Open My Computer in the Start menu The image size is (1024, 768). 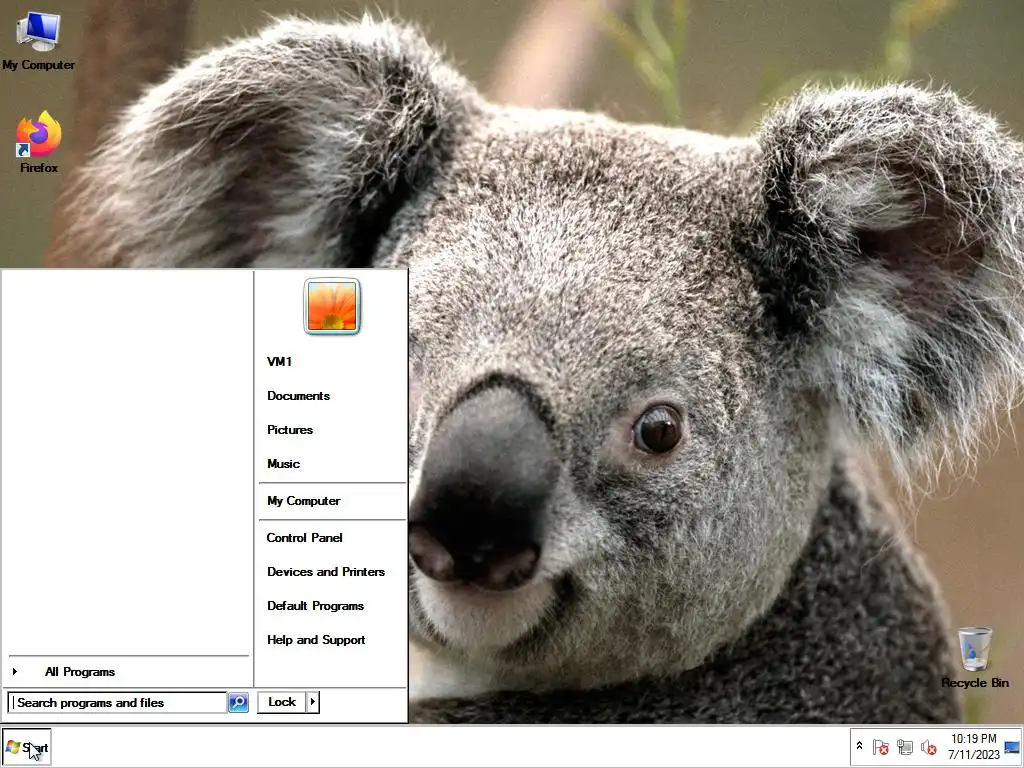pyautogui.click(x=304, y=501)
